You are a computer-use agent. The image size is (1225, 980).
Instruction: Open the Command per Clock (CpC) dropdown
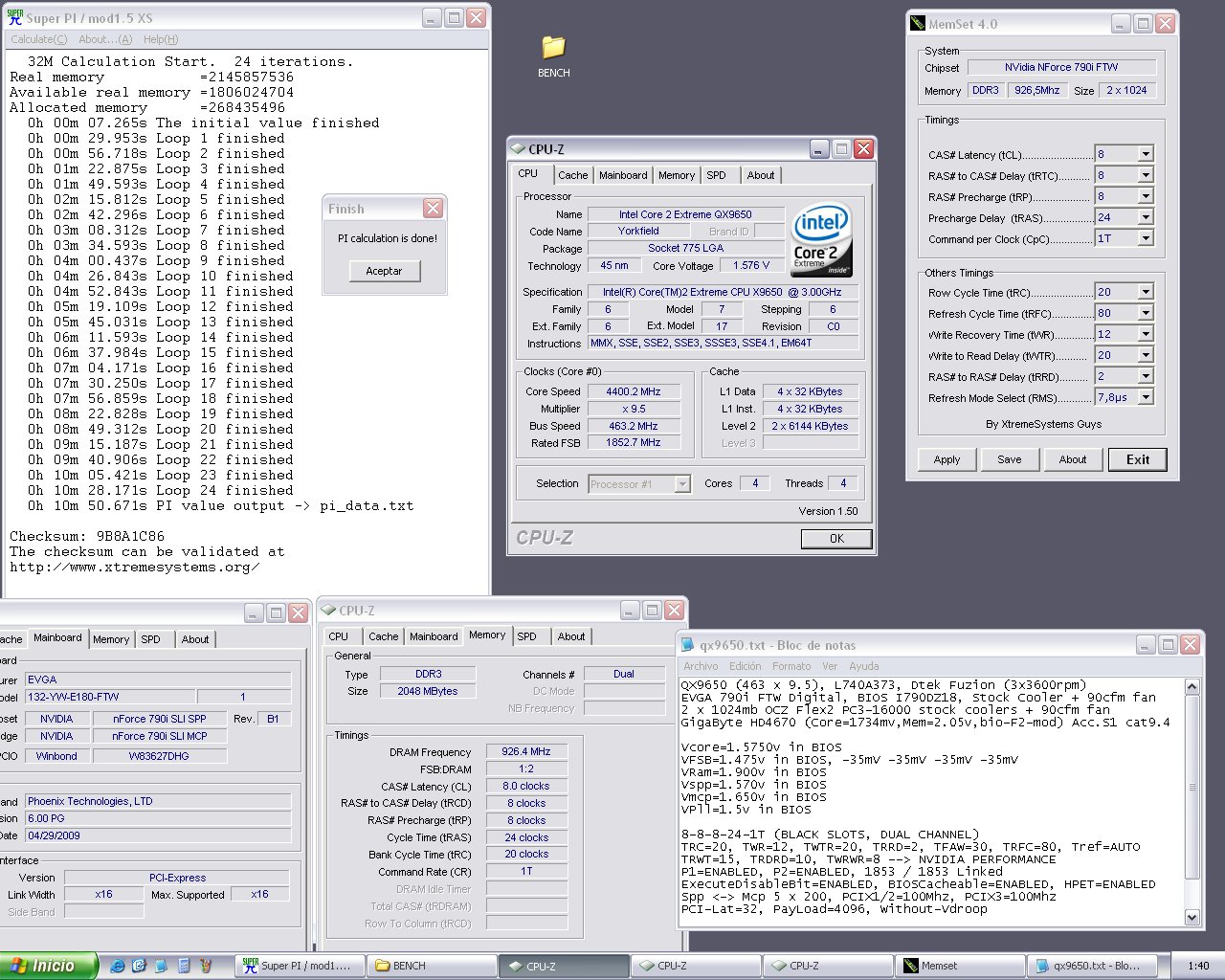[x=1146, y=238]
